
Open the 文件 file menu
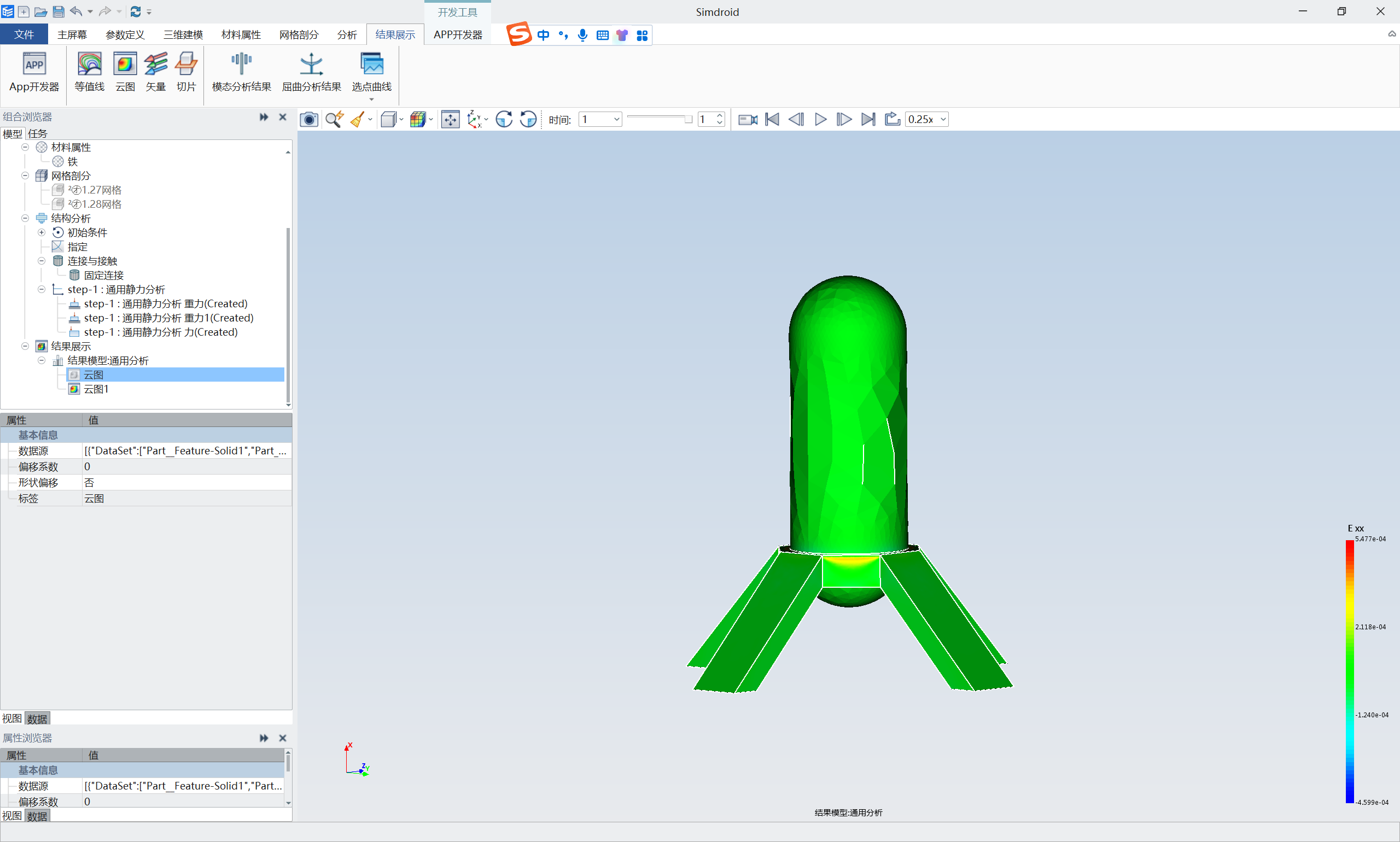pyautogui.click(x=24, y=34)
